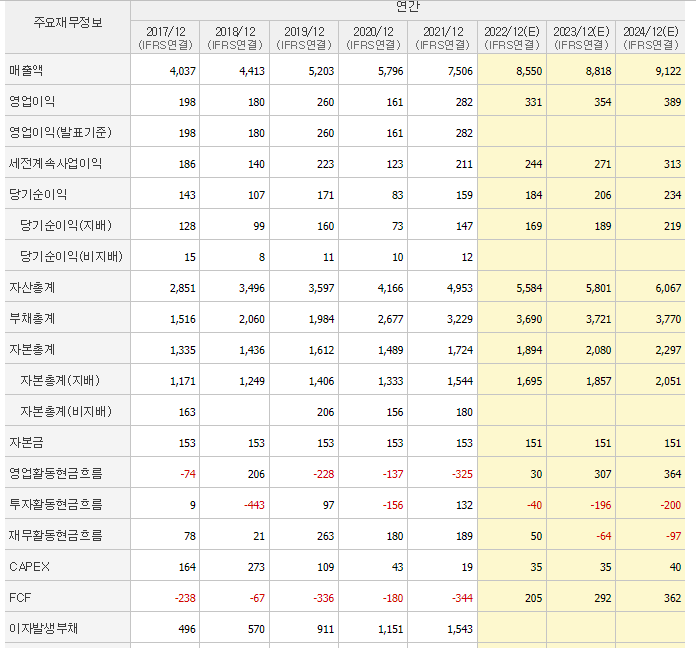Click the 세전계속사업이익 value 223
This screenshot has width=696, height=648.
click(x=325, y=164)
